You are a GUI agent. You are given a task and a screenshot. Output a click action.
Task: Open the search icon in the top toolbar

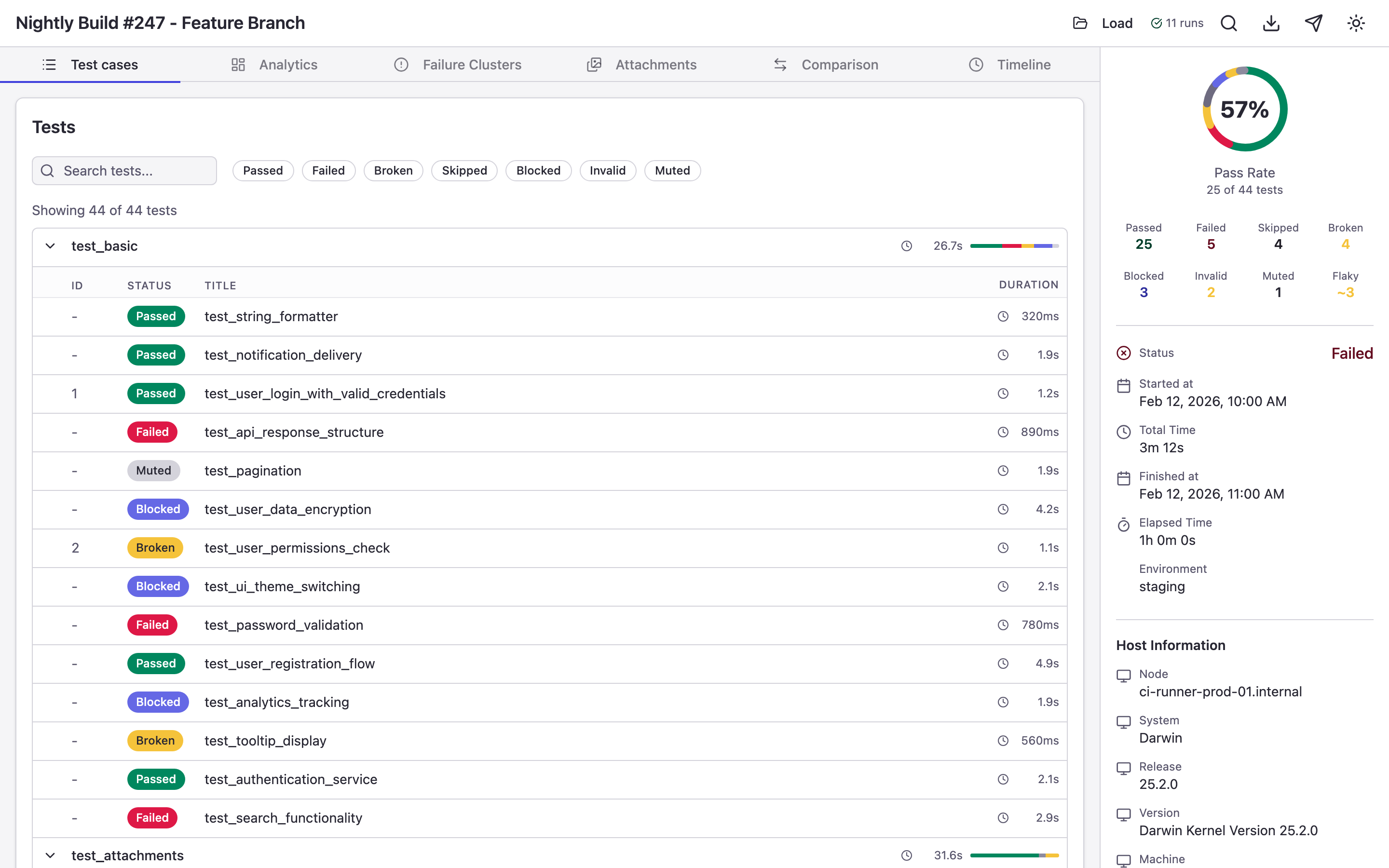click(x=1229, y=23)
